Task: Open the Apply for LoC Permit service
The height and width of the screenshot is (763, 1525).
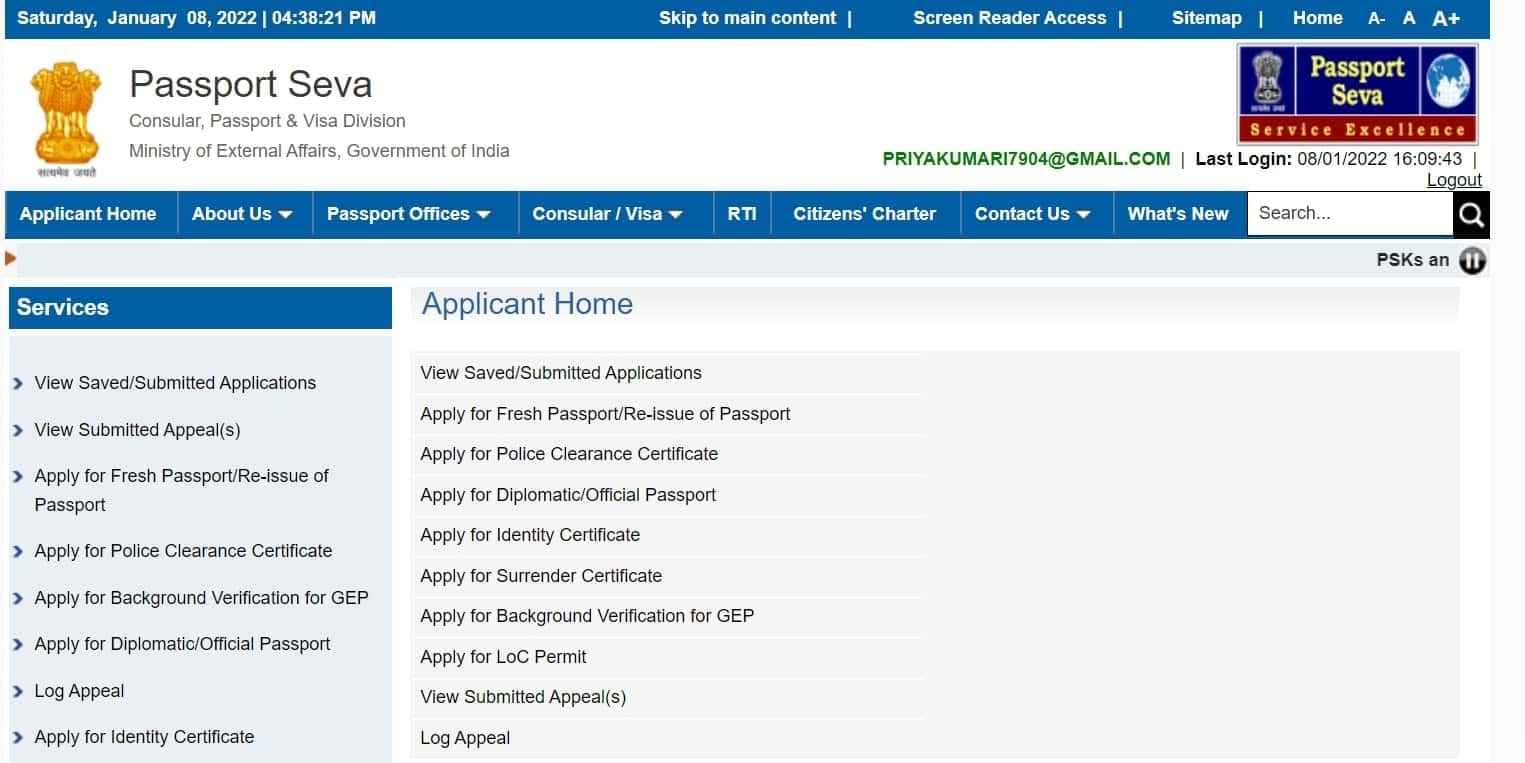Action: (505, 656)
